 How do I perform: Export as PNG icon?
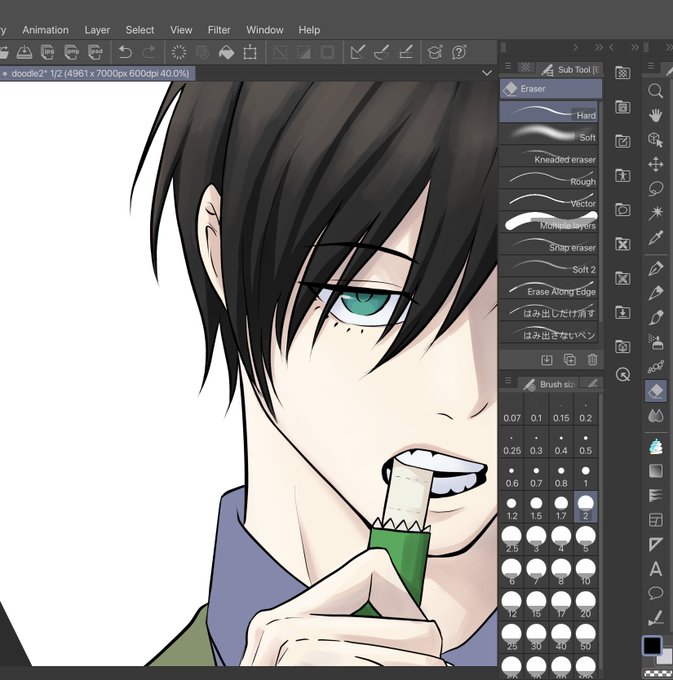click(72, 52)
